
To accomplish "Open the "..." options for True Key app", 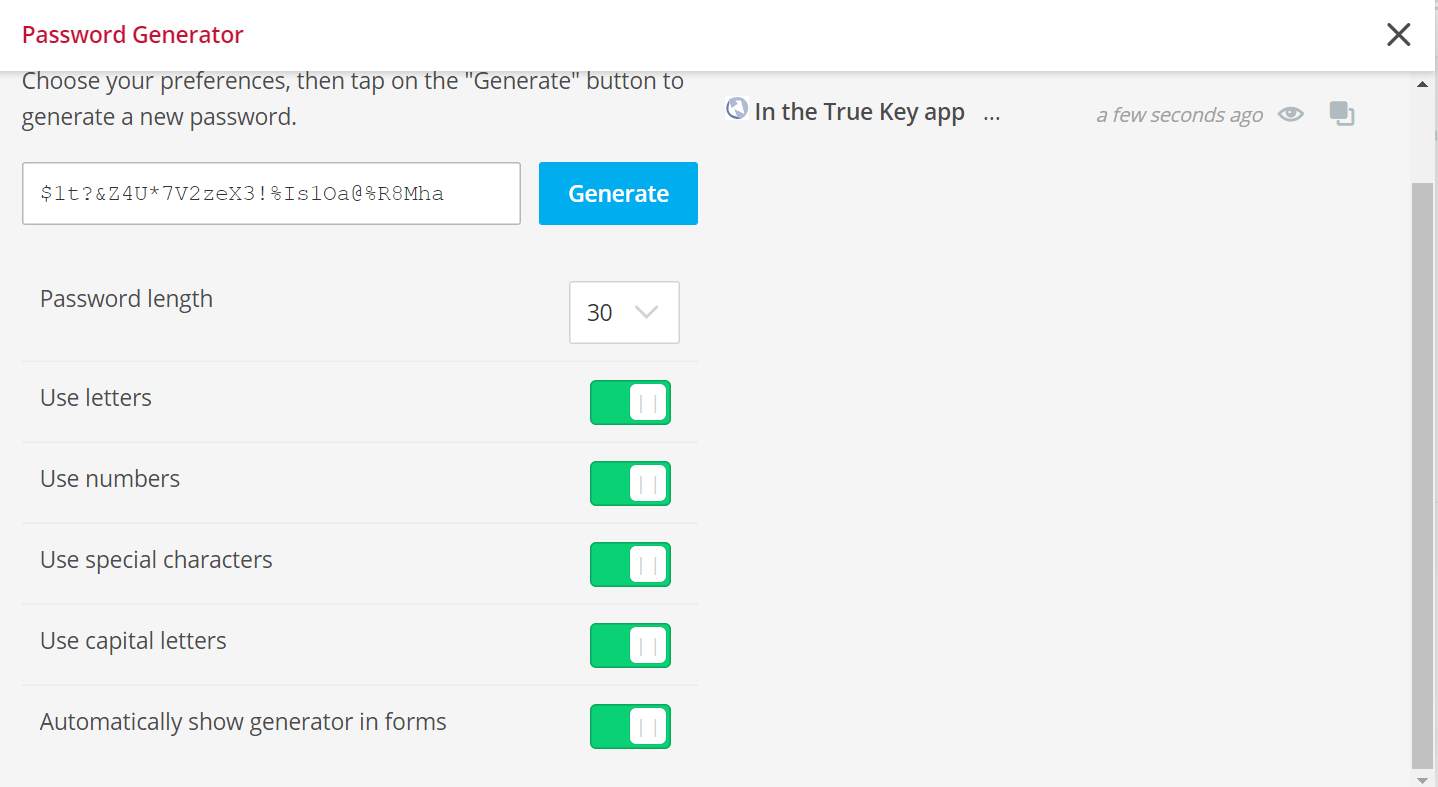I will (991, 115).
